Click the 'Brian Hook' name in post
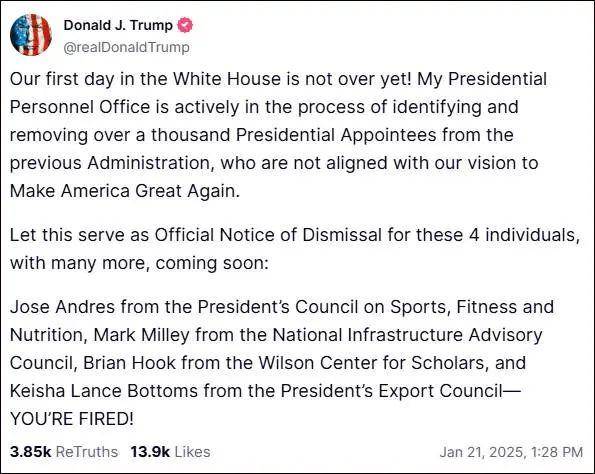Viewport: 595px width, 474px height. [x=129, y=363]
